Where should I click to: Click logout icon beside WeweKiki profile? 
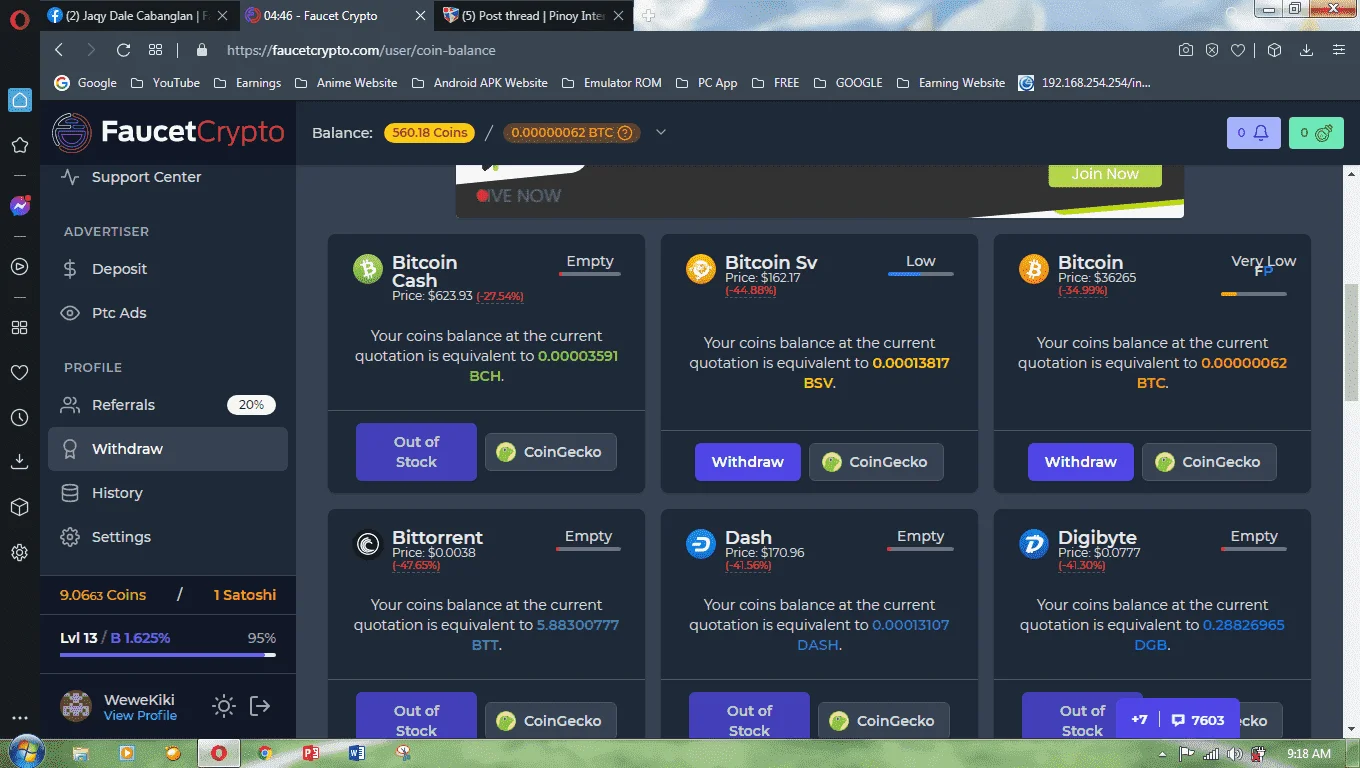[260, 706]
